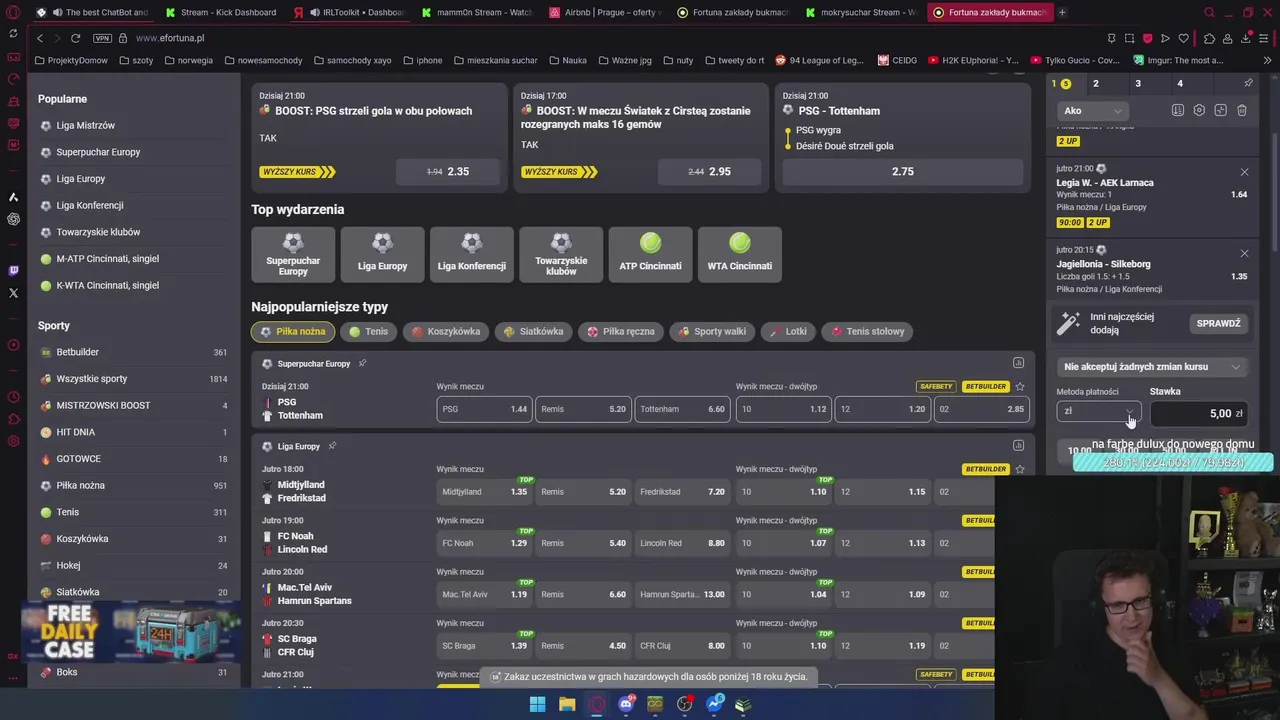Select the Siatkówka sport filter
1280x720 pixels.
pyautogui.click(x=533, y=331)
